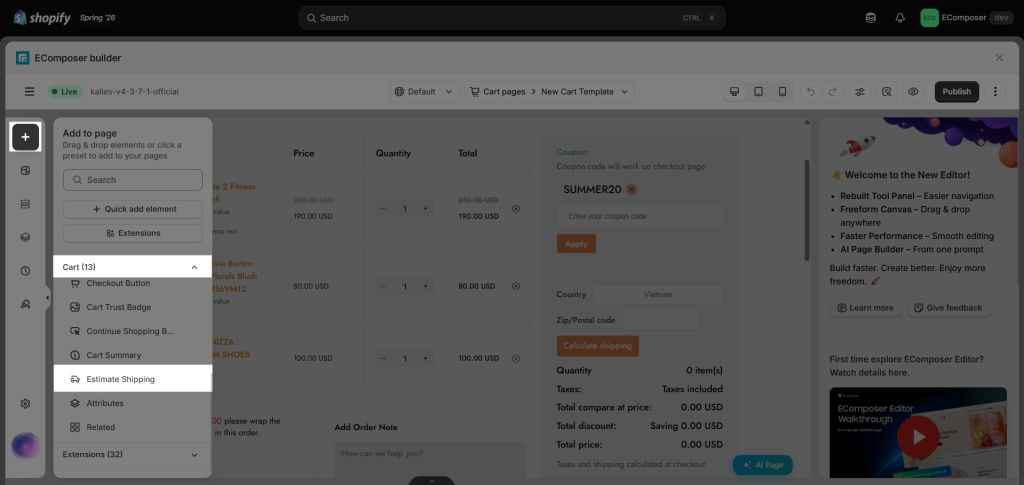Click the Zip/Postal code field
This screenshot has width=1024, height=485.
pos(661,320)
